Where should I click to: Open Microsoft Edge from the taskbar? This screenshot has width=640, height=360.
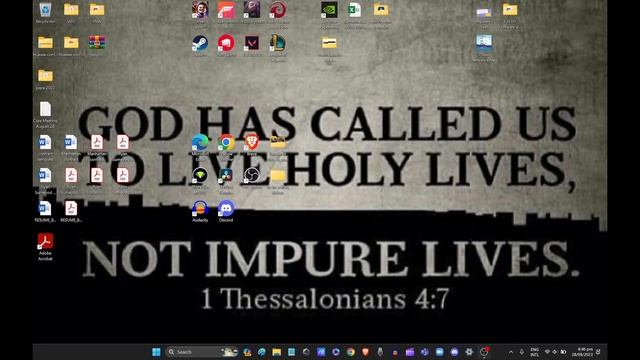tap(262, 352)
